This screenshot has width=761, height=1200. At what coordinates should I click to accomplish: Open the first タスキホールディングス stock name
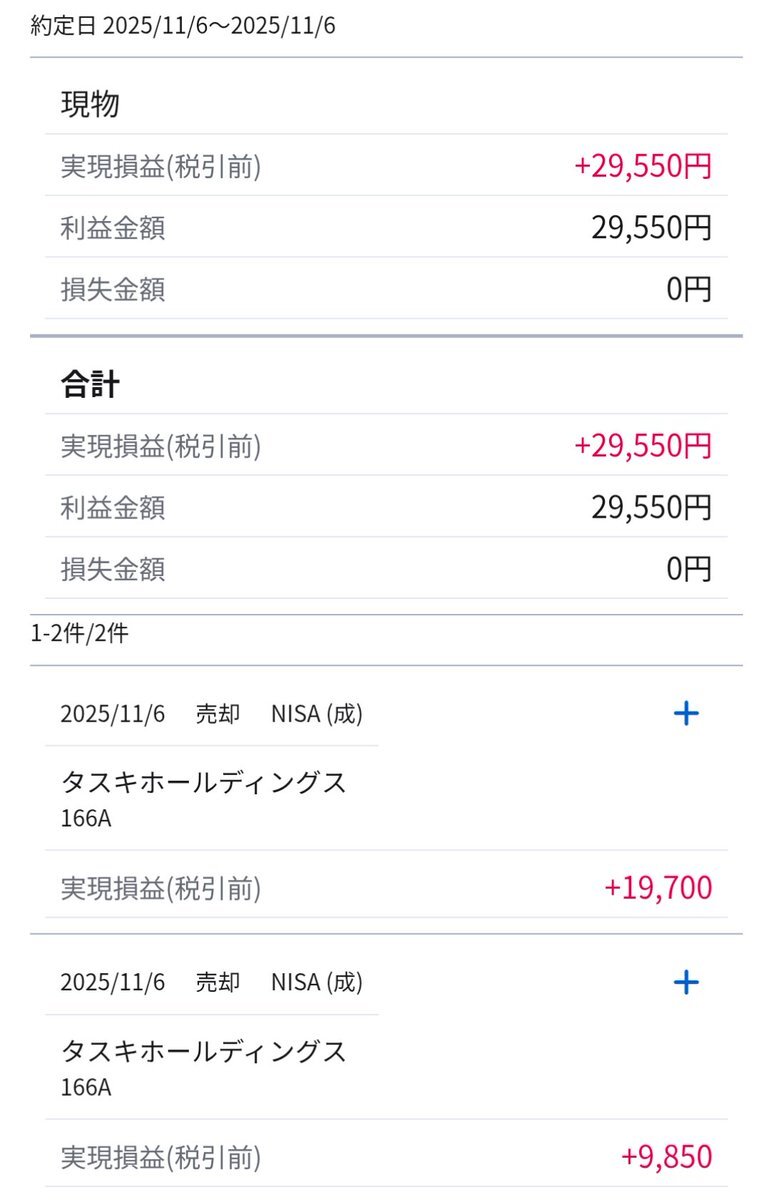(204, 782)
